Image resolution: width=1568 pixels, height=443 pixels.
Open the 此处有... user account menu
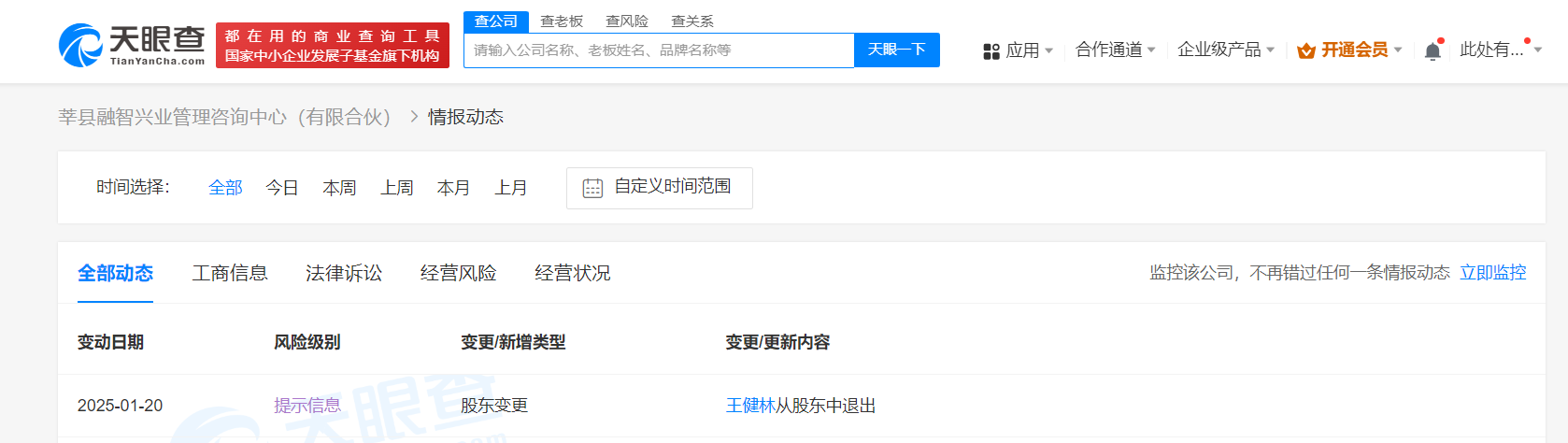click(x=1500, y=50)
